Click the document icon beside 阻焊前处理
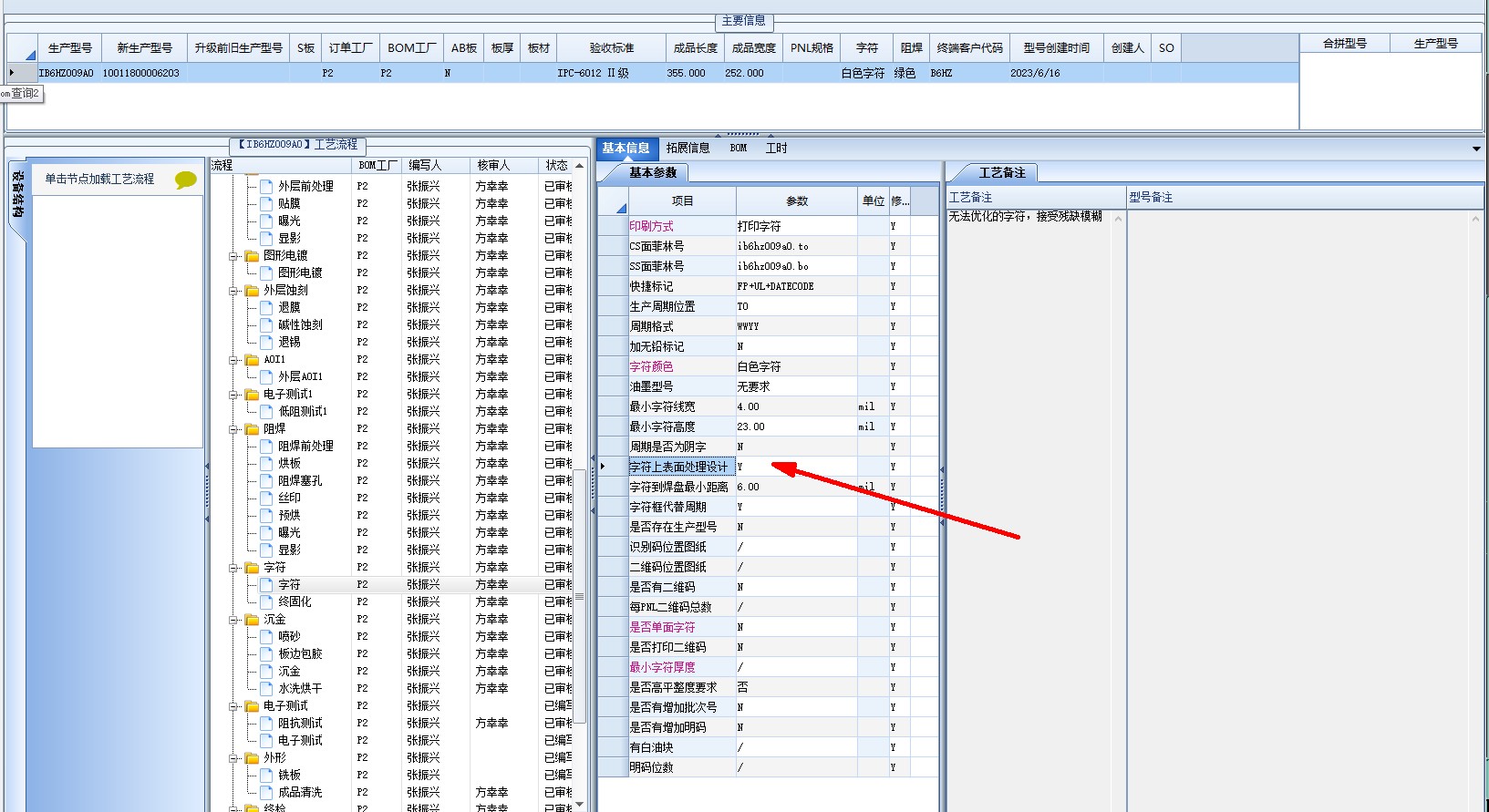 [267, 446]
